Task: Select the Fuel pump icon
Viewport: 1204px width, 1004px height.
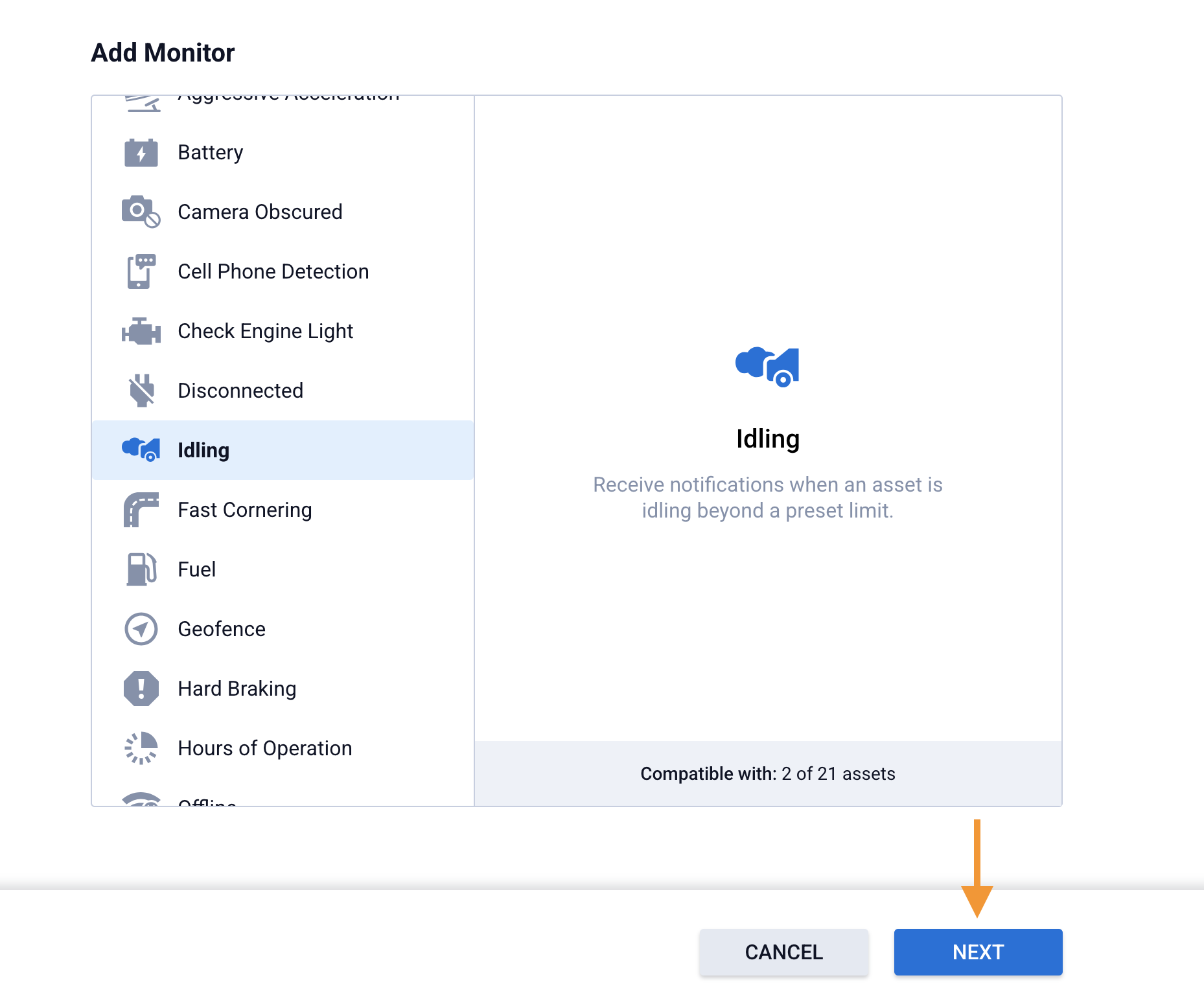Action: [x=141, y=569]
